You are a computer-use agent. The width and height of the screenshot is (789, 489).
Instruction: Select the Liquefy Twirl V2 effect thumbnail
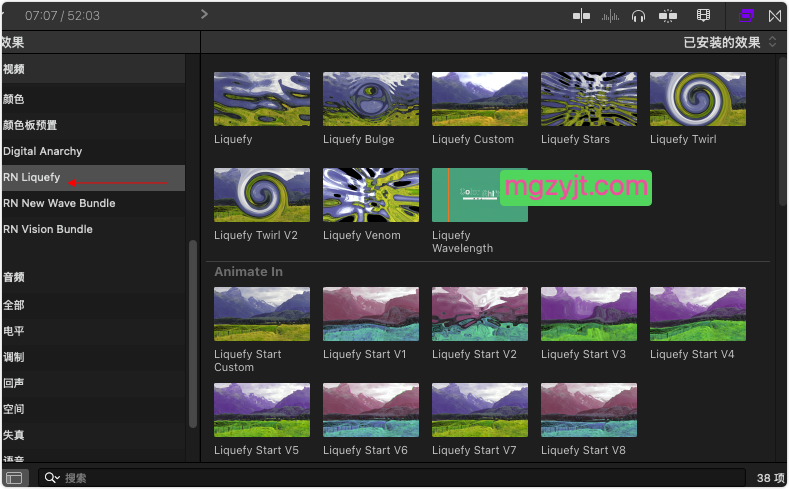[262, 195]
